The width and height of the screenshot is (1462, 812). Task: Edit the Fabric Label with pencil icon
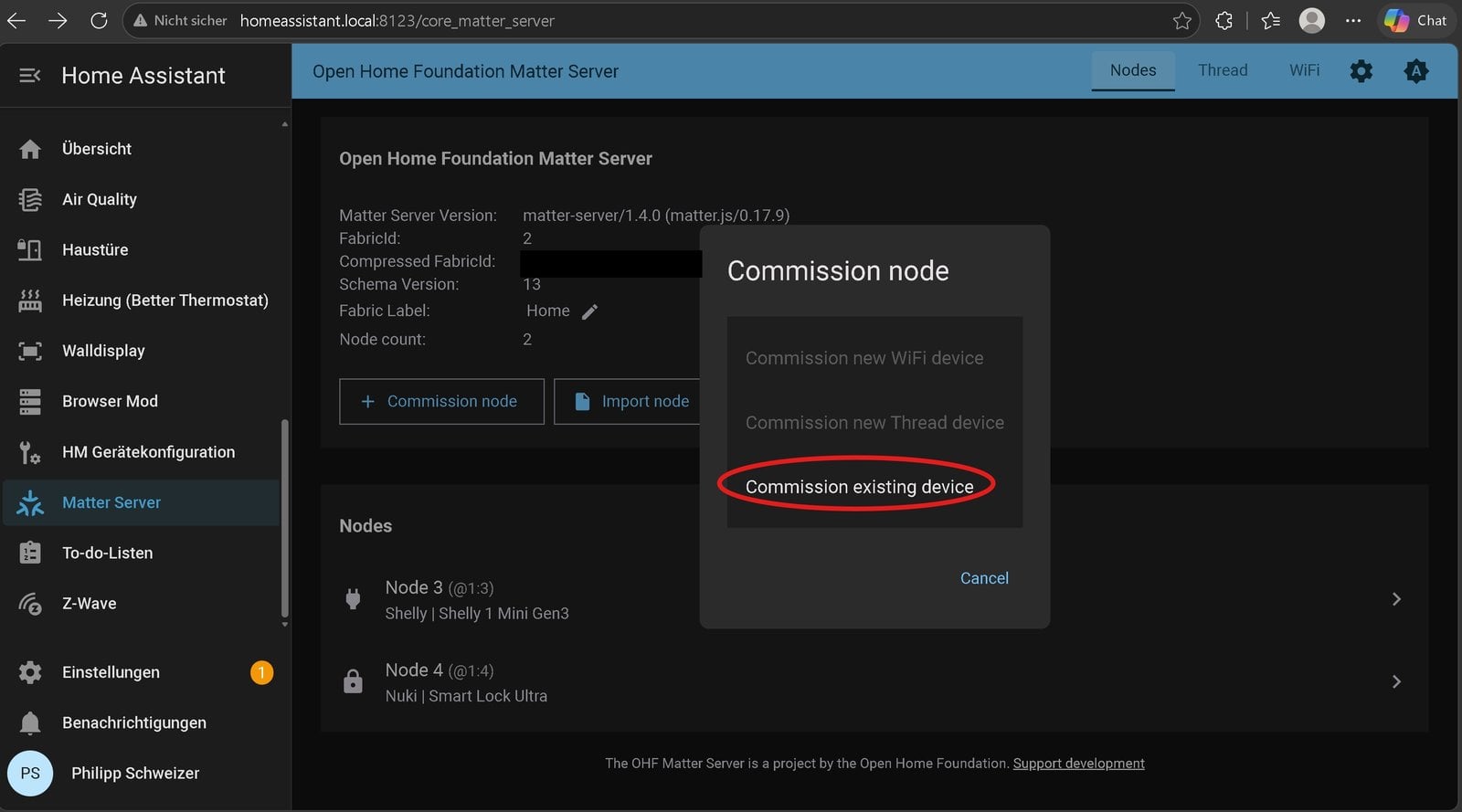590,311
